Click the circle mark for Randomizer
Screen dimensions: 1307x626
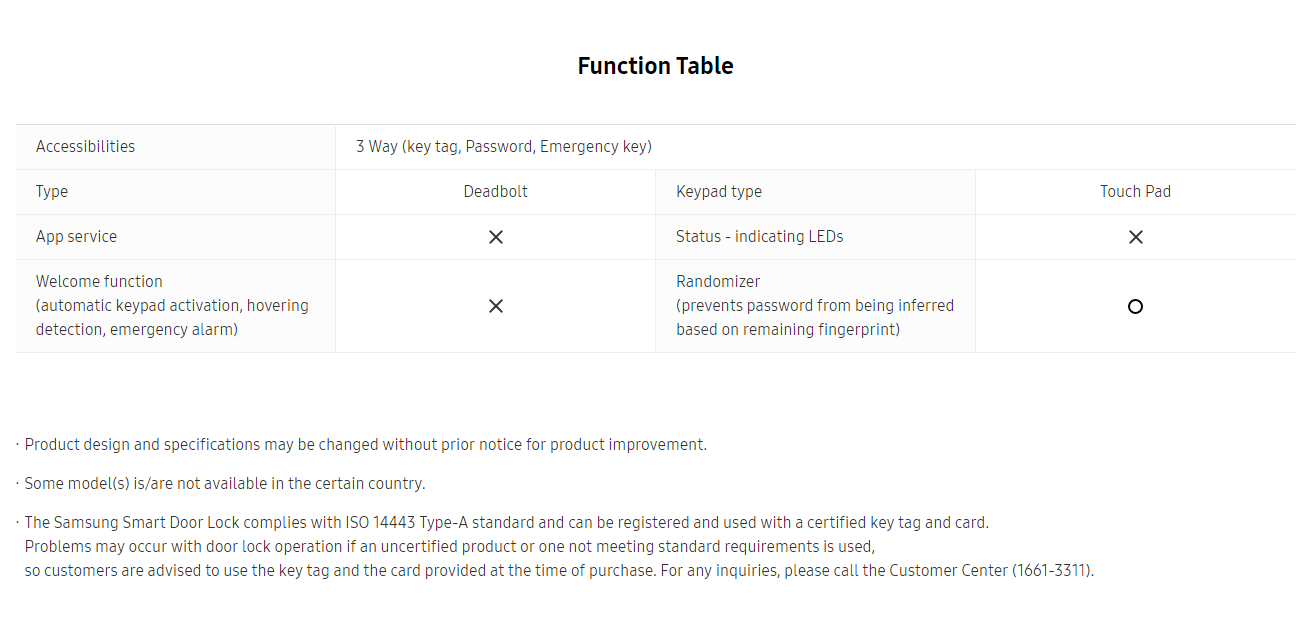point(1135,306)
